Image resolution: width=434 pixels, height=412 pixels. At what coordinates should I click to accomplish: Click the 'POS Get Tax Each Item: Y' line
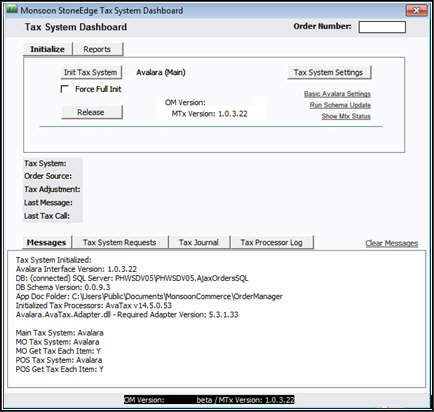[60, 369]
